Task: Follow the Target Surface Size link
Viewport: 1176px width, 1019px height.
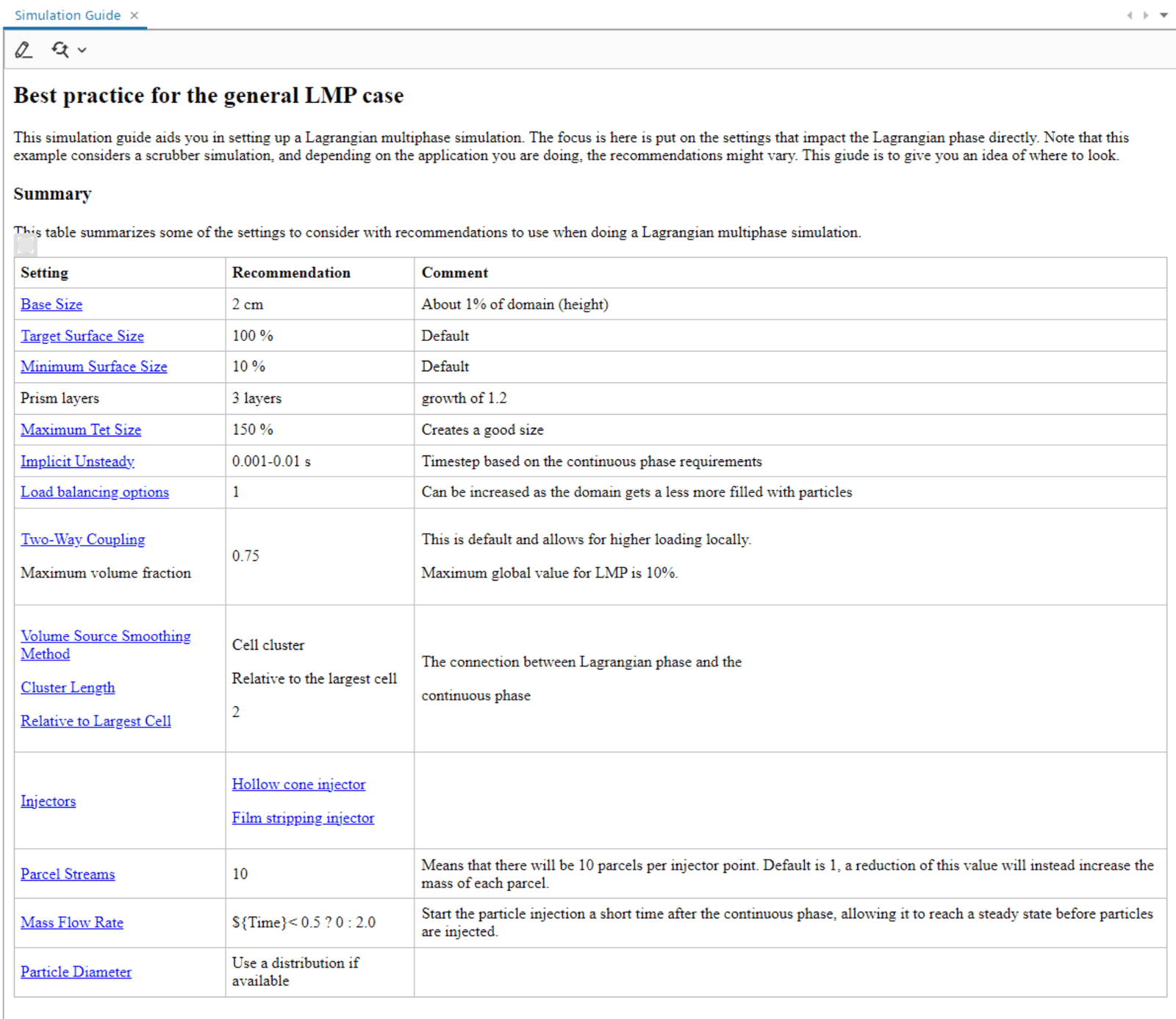Action: (x=82, y=336)
